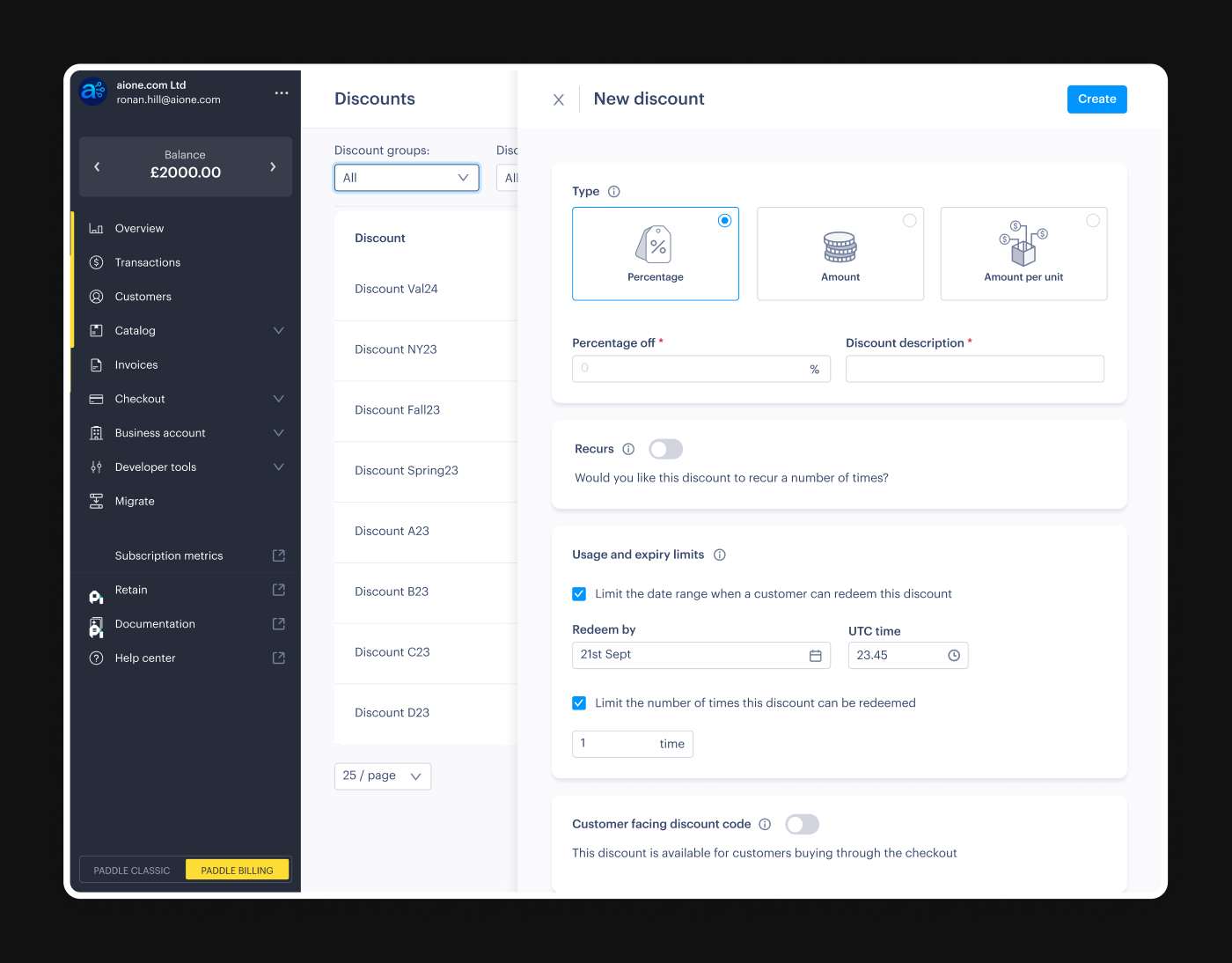The image size is (1232, 963).
Task: Open the three-dot account menu
Action: click(x=282, y=92)
